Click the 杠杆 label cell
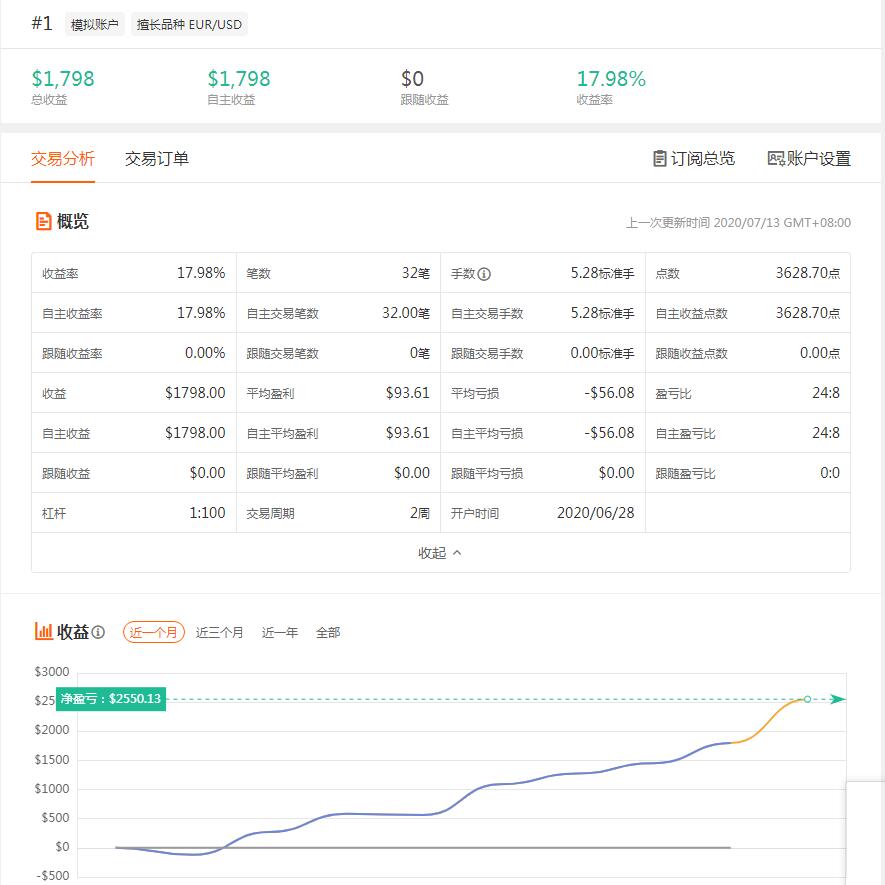 point(54,514)
